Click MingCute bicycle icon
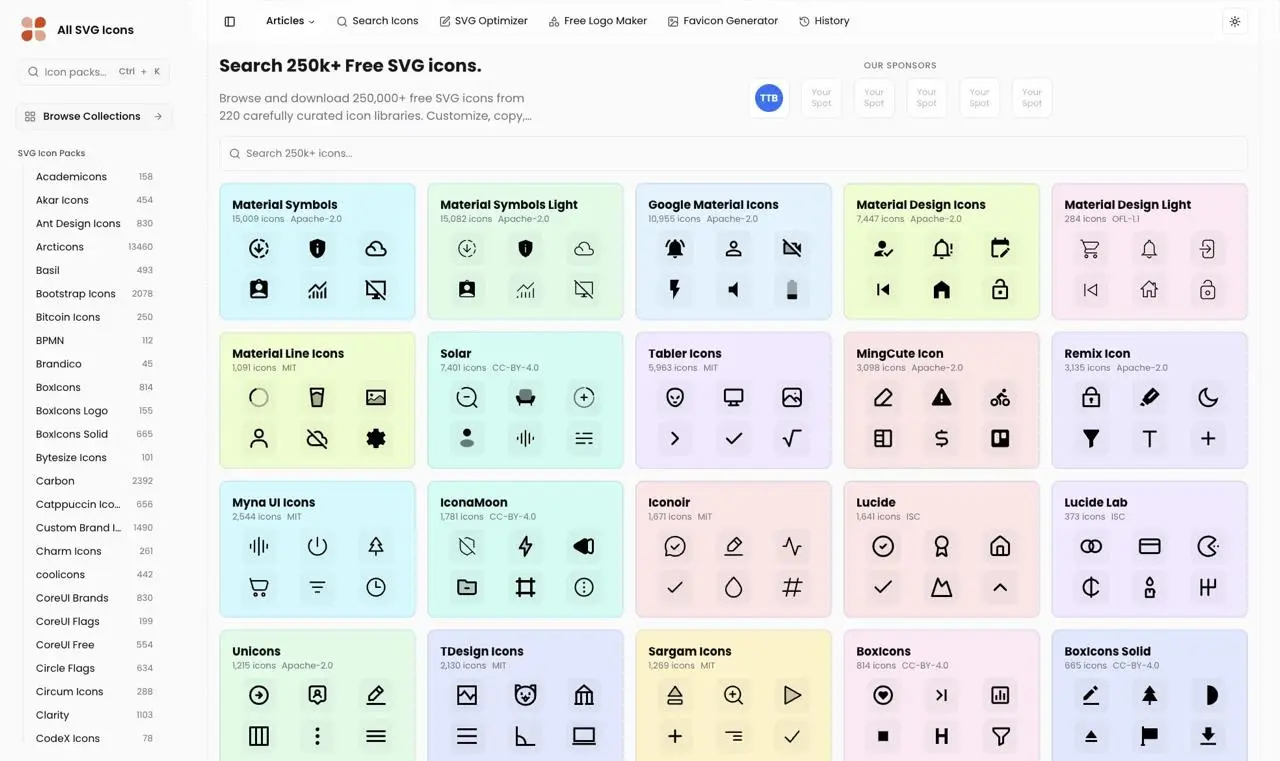1280x761 pixels. [1000, 398]
